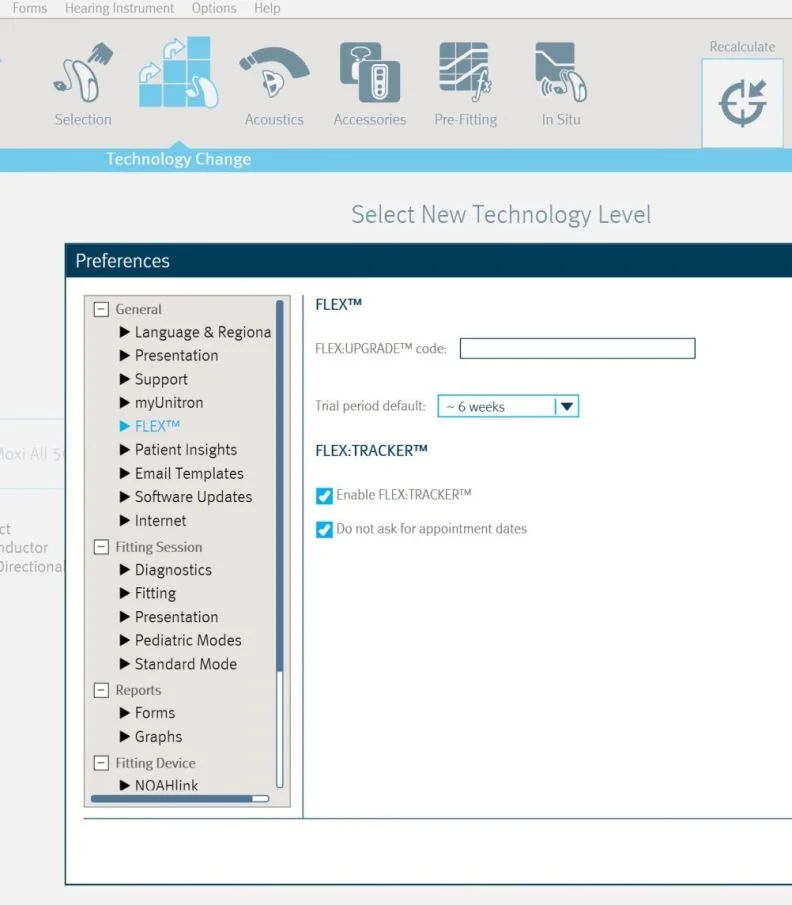The width and height of the screenshot is (792, 905).
Task: Open the In Situ icon
Action: (x=561, y=73)
